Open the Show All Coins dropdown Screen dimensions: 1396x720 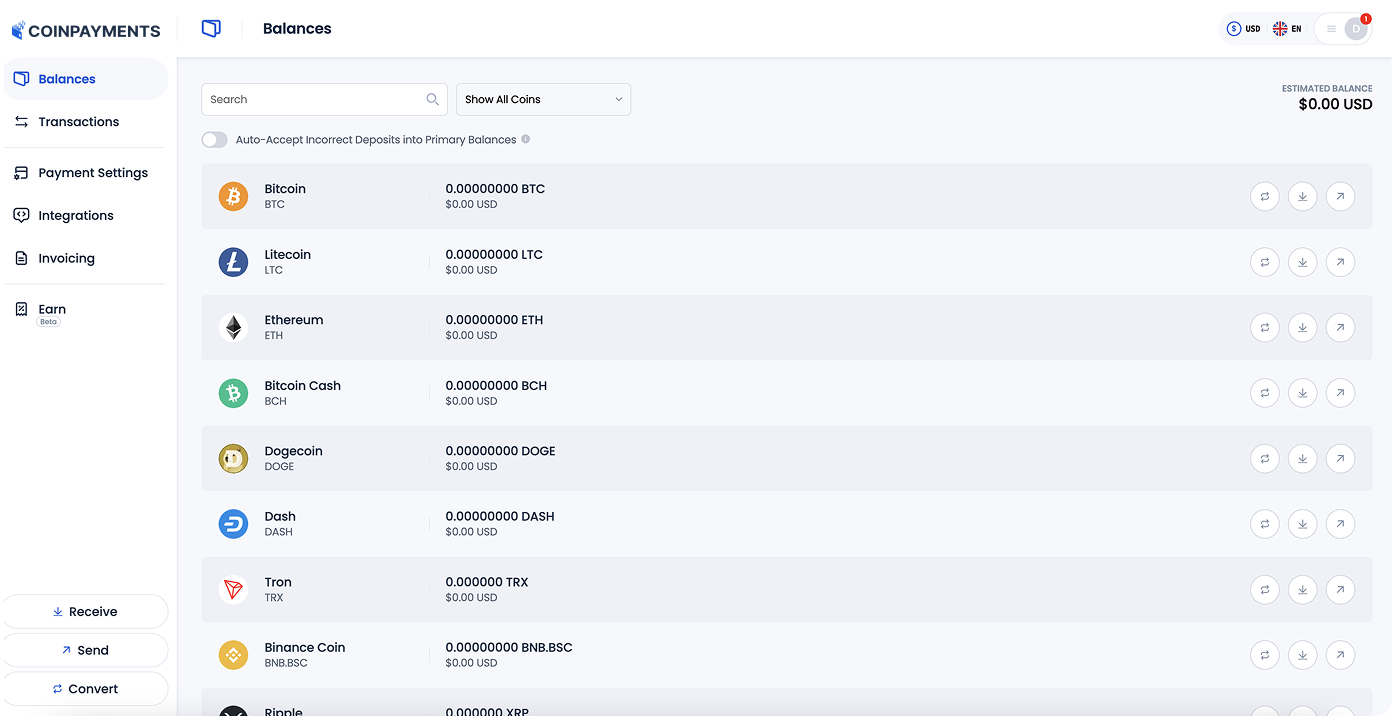(x=543, y=100)
